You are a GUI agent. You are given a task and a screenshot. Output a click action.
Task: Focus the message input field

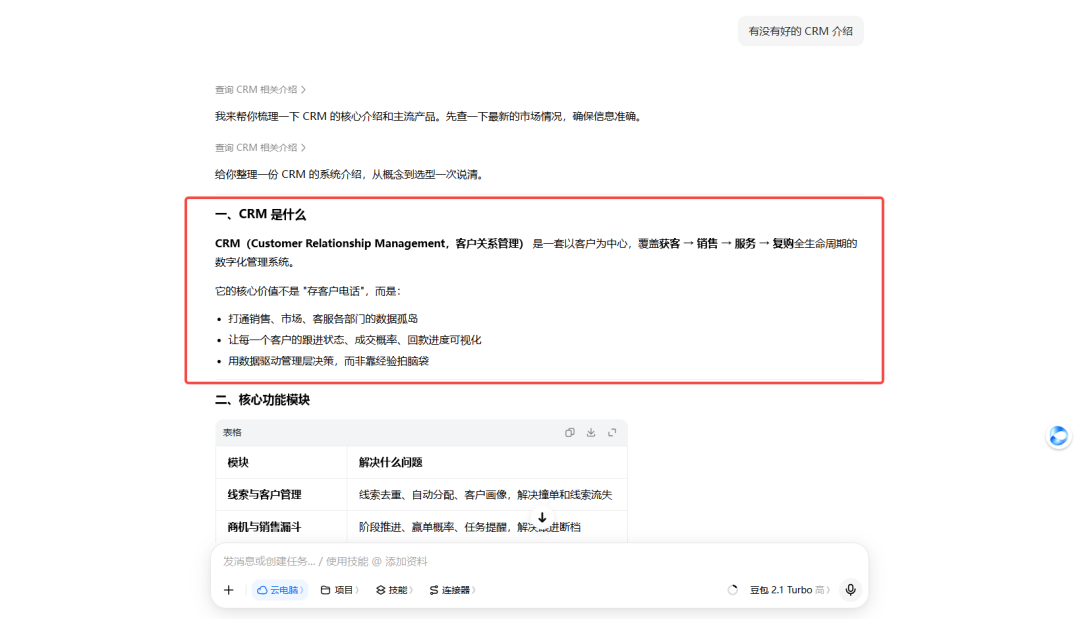click(539, 561)
